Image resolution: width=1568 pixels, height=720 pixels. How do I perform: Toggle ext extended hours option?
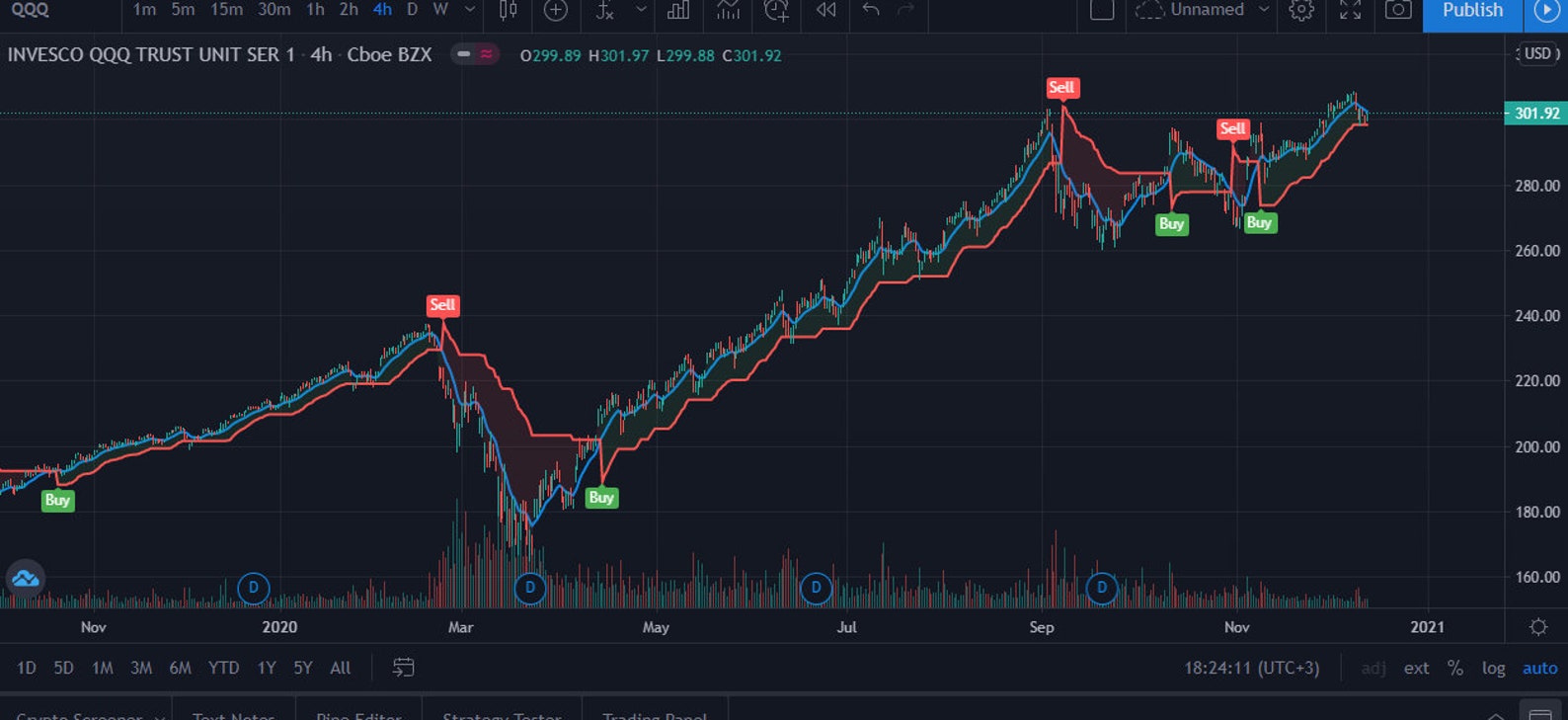[x=1416, y=669]
